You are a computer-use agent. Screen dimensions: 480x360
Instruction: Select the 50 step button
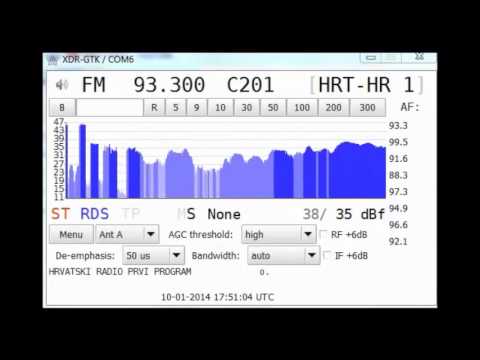[x=273, y=108]
